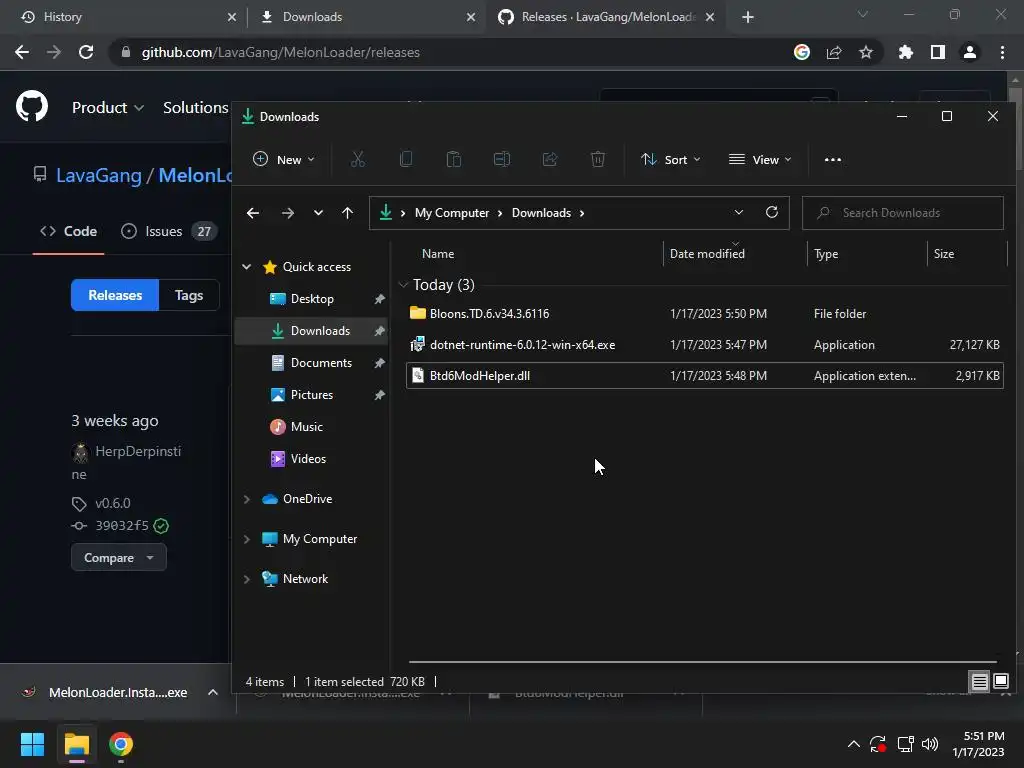Click the Copy icon in Explorer toolbar
The image size is (1024, 768).
[x=406, y=159]
